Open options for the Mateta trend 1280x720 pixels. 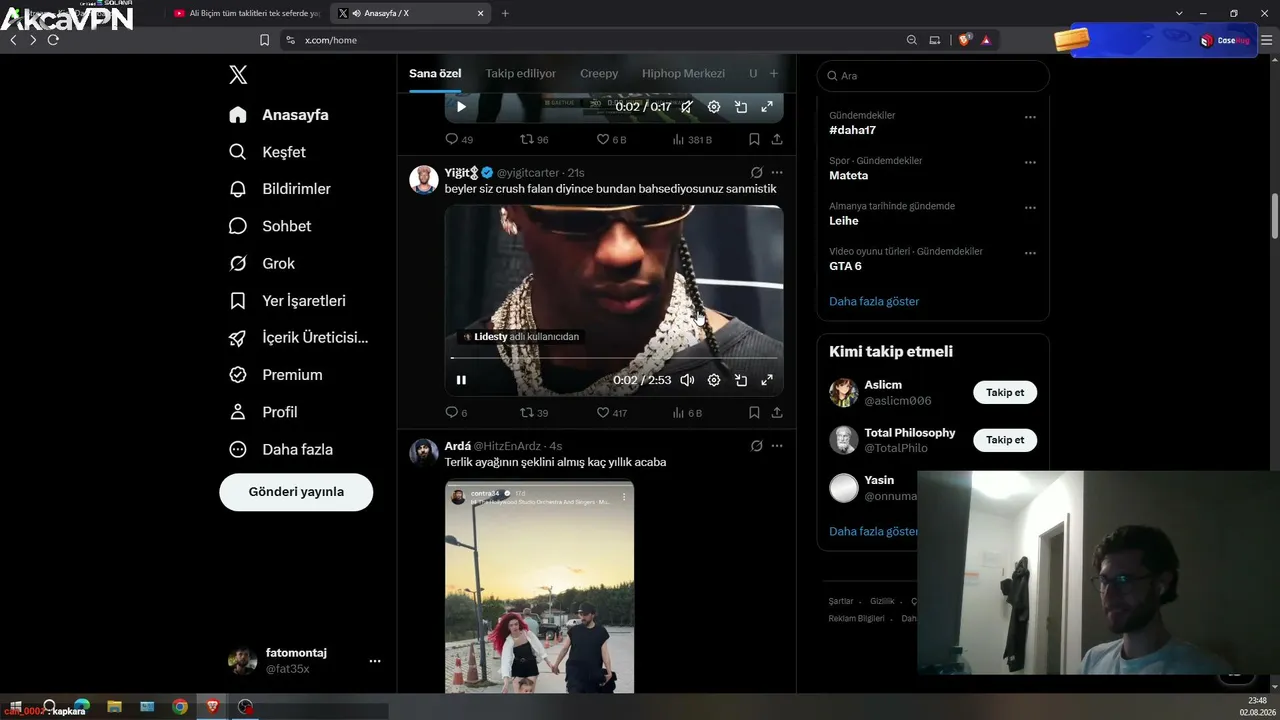point(1030,162)
